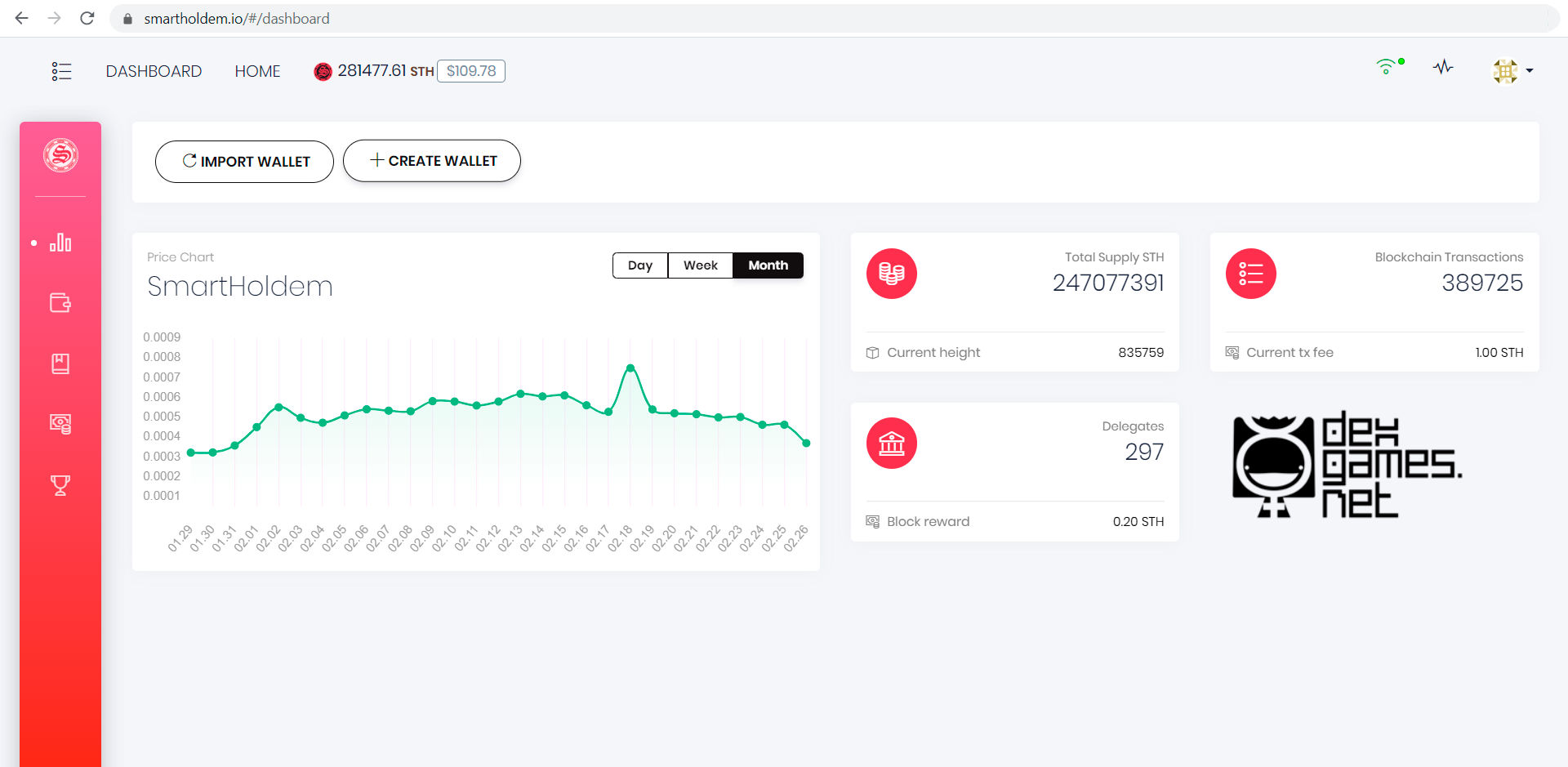Click the Blockchain Transactions list icon

[1251, 274]
